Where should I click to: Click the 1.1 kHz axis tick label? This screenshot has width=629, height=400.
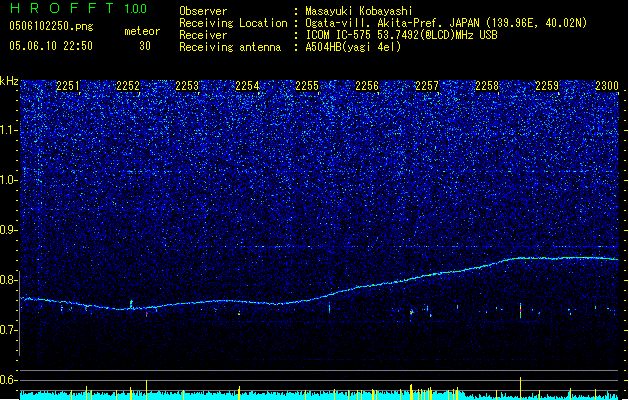tap(9, 130)
